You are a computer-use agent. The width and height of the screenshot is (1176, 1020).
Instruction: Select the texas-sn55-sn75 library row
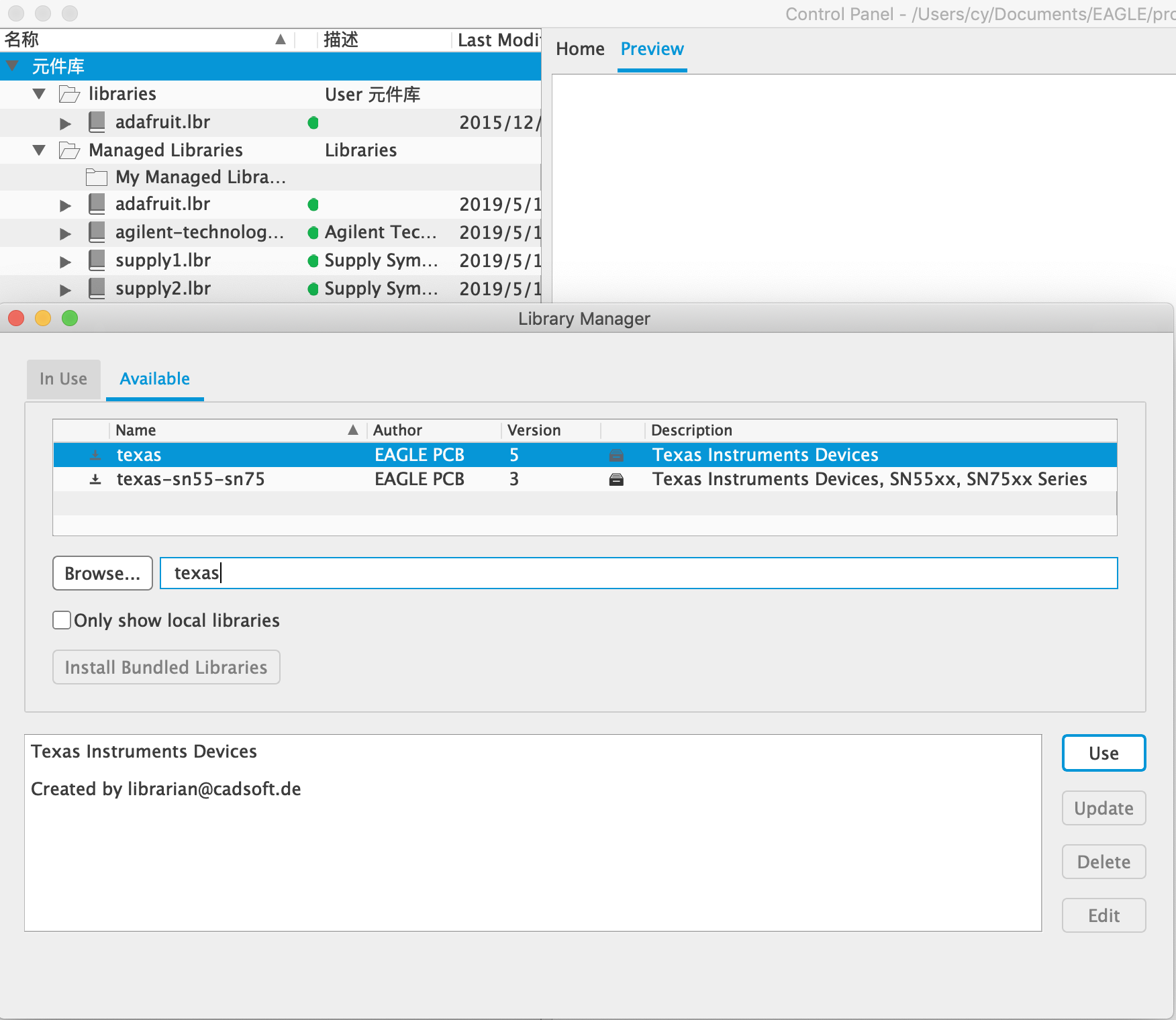[x=585, y=479]
